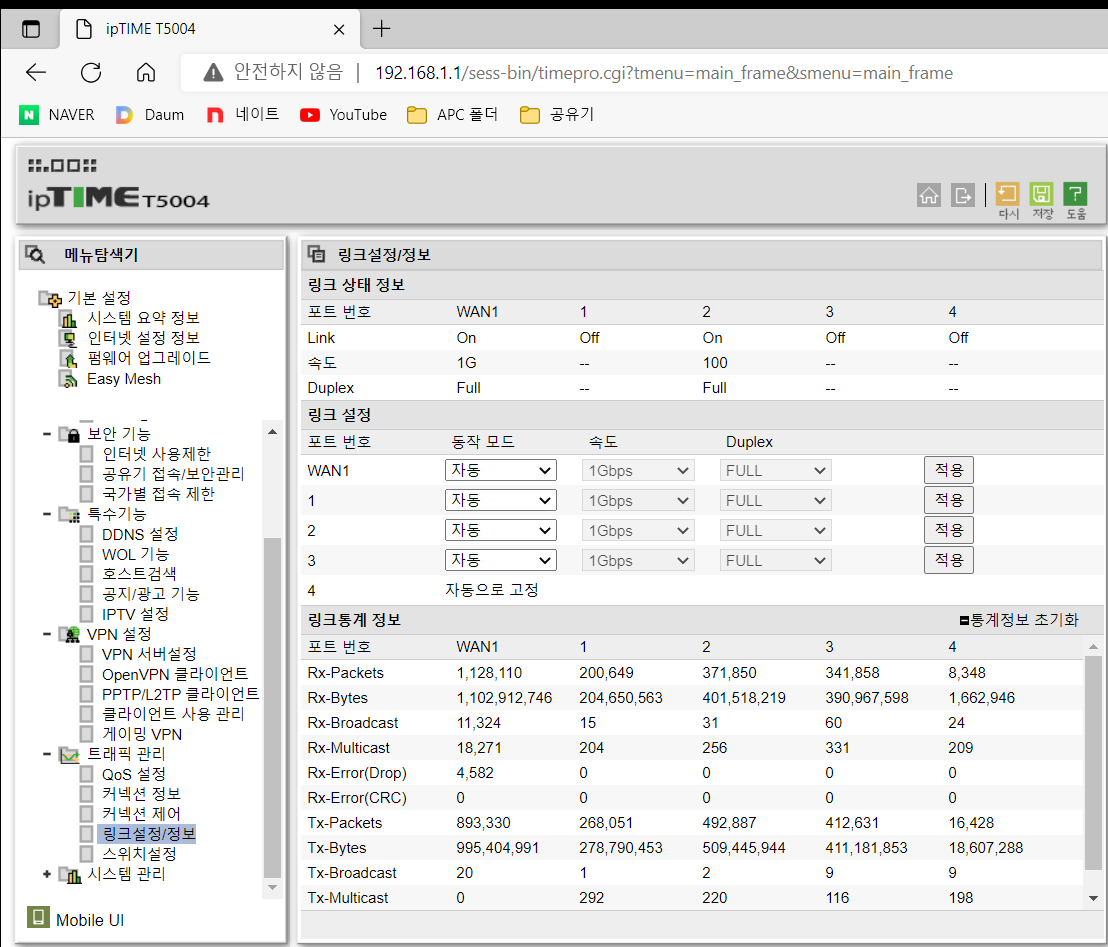The height and width of the screenshot is (947, 1108).
Task: Open the YouTube bookmark
Action: click(x=343, y=114)
